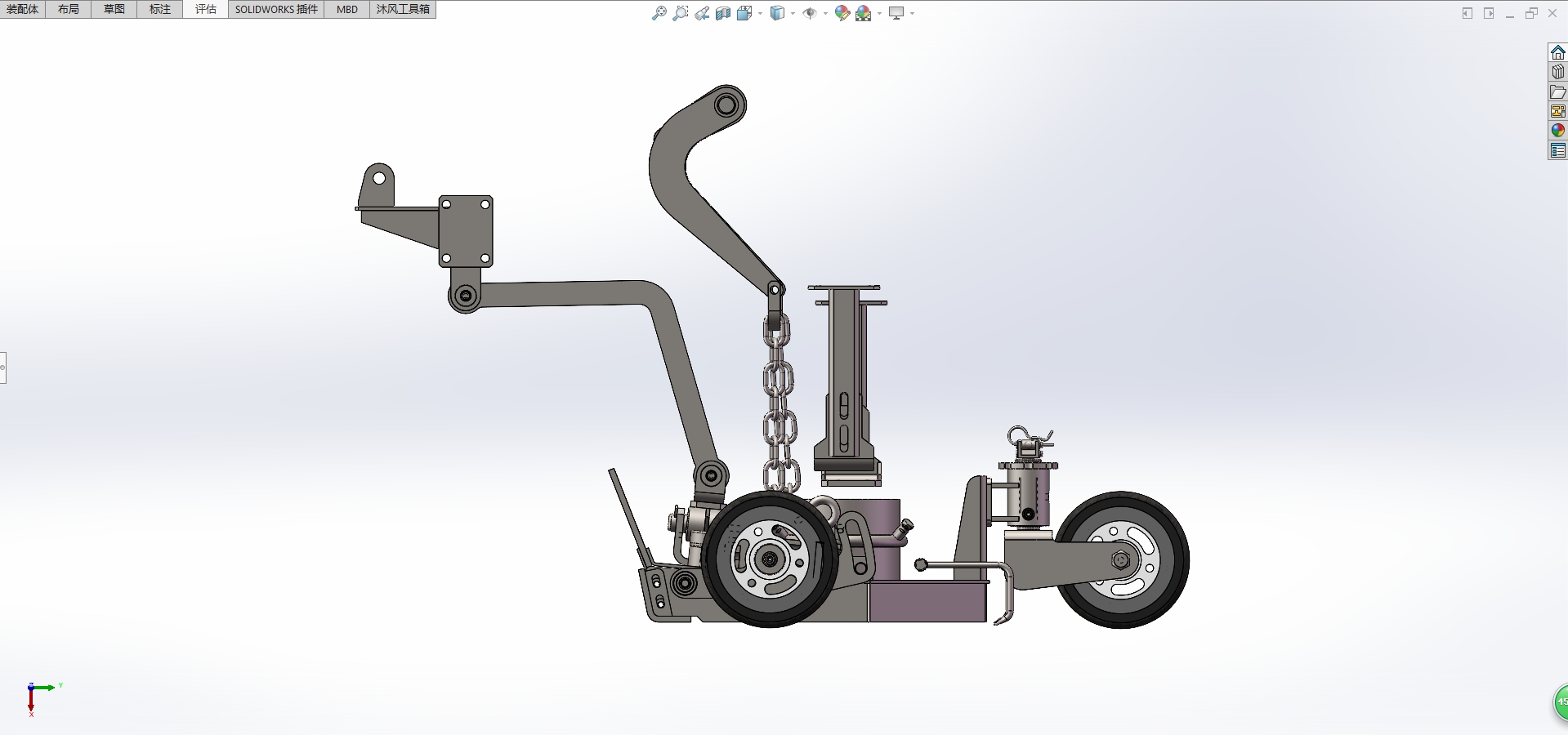Select the rear caster wheel of the model
1568x735 pixels.
(1123, 560)
